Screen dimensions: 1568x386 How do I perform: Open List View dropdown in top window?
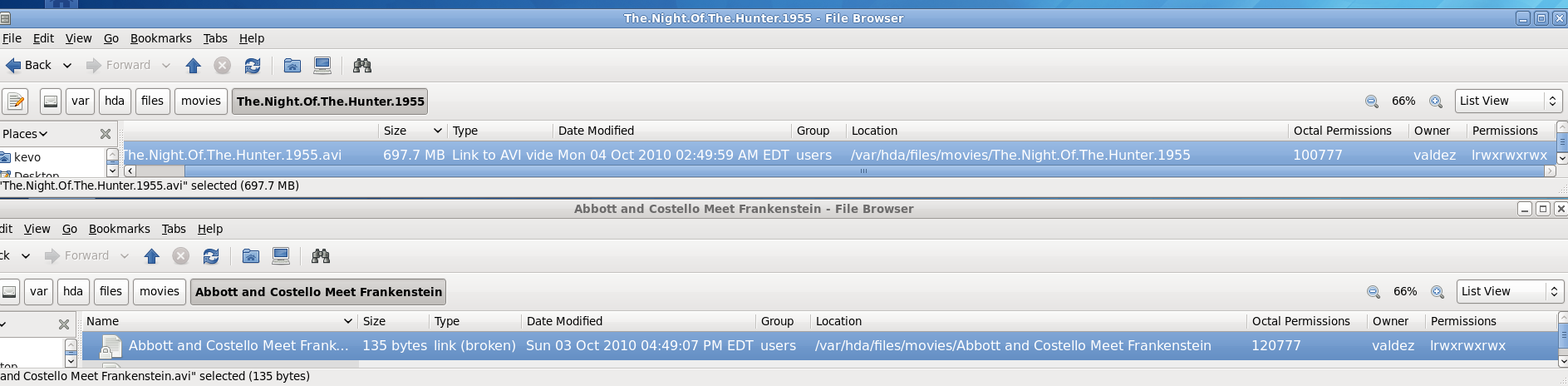[x=1508, y=101]
